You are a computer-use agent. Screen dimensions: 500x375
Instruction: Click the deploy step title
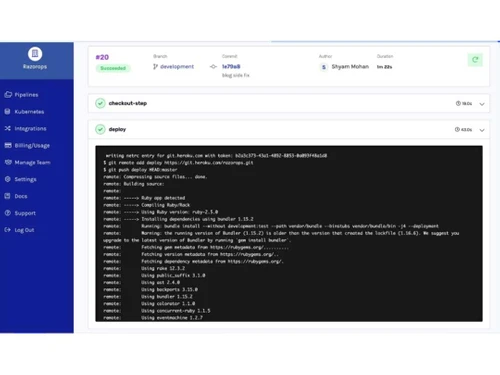tap(117, 129)
